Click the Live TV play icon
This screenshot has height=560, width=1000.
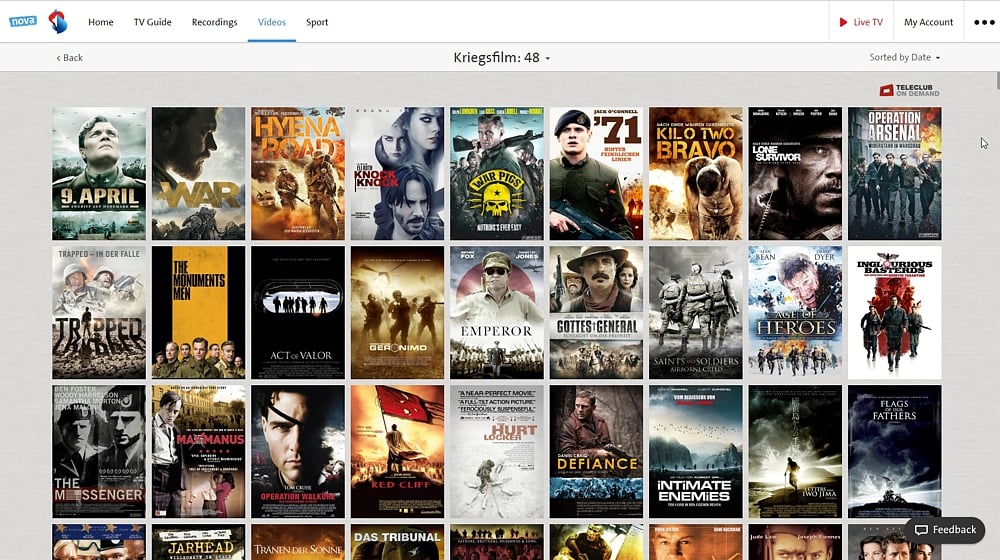tap(843, 22)
